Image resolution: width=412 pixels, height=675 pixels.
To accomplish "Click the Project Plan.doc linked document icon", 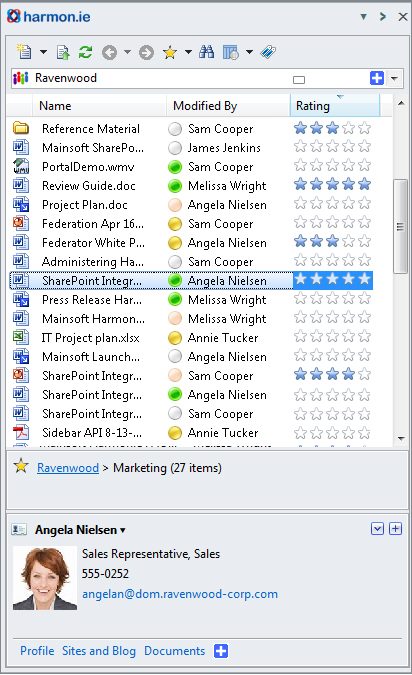I will coord(21,204).
